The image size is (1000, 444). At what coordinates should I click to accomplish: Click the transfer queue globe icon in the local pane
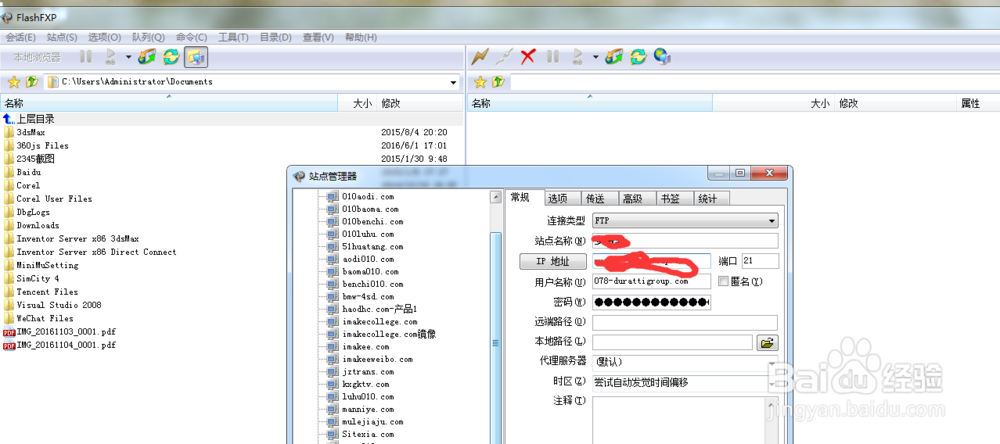click(x=147, y=57)
